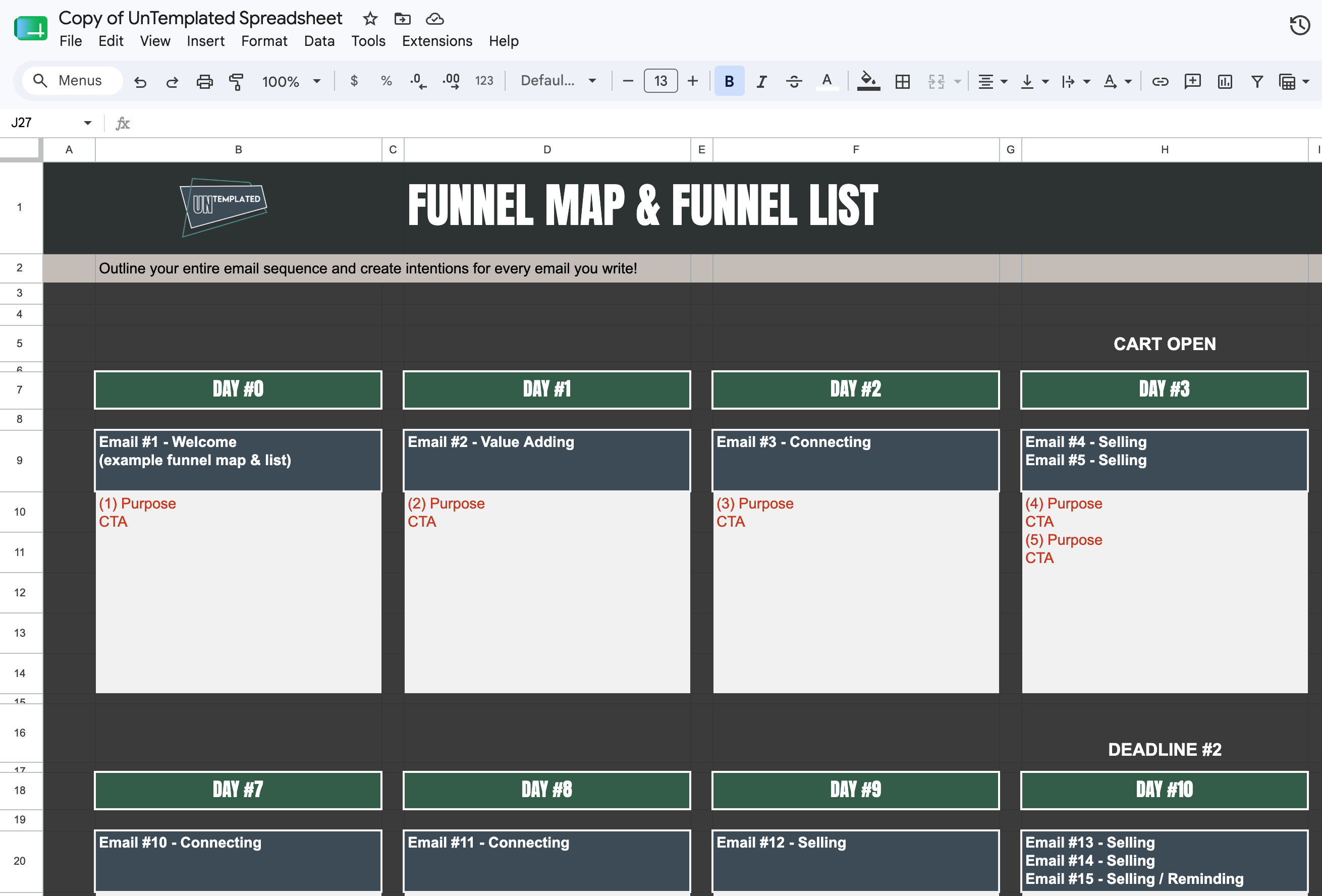
Task: Click the Undo arrow icon
Action: click(140, 81)
